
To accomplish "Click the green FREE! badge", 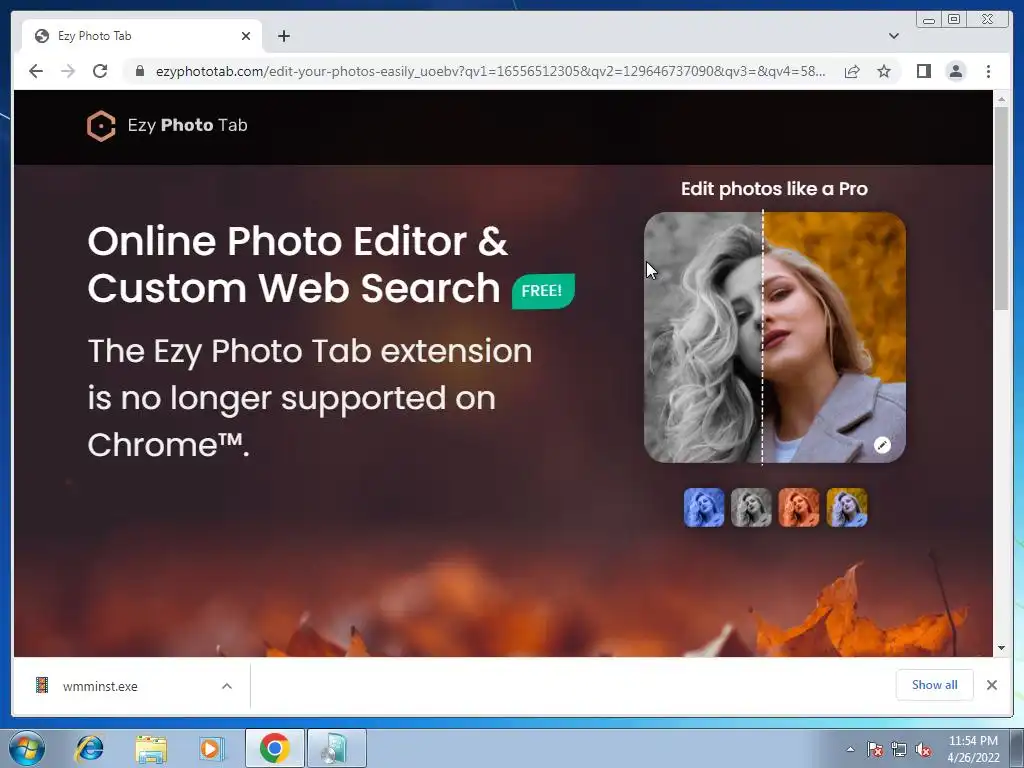I will [x=543, y=291].
